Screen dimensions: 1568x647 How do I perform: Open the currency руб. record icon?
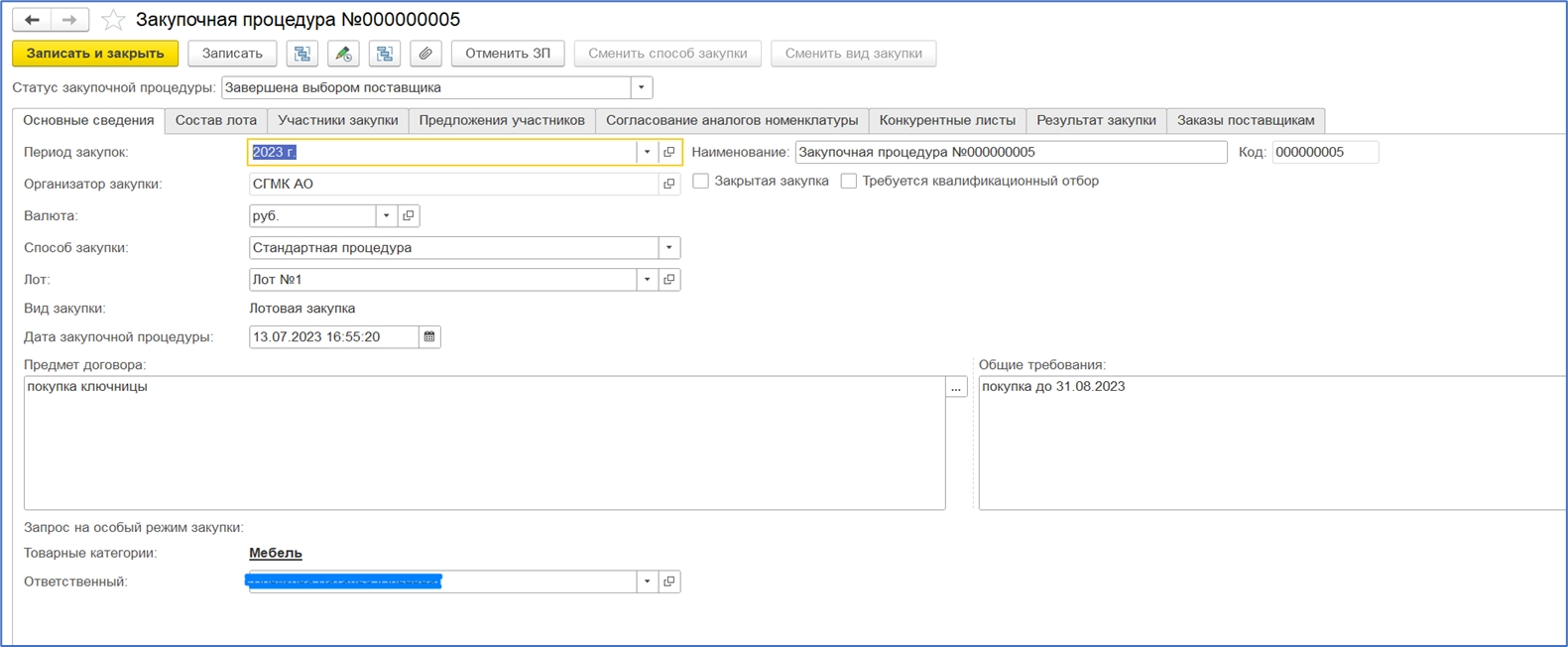[x=409, y=216]
